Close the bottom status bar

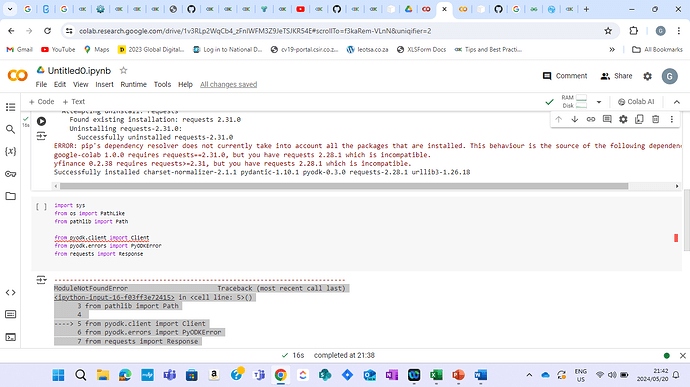(x=683, y=356)
